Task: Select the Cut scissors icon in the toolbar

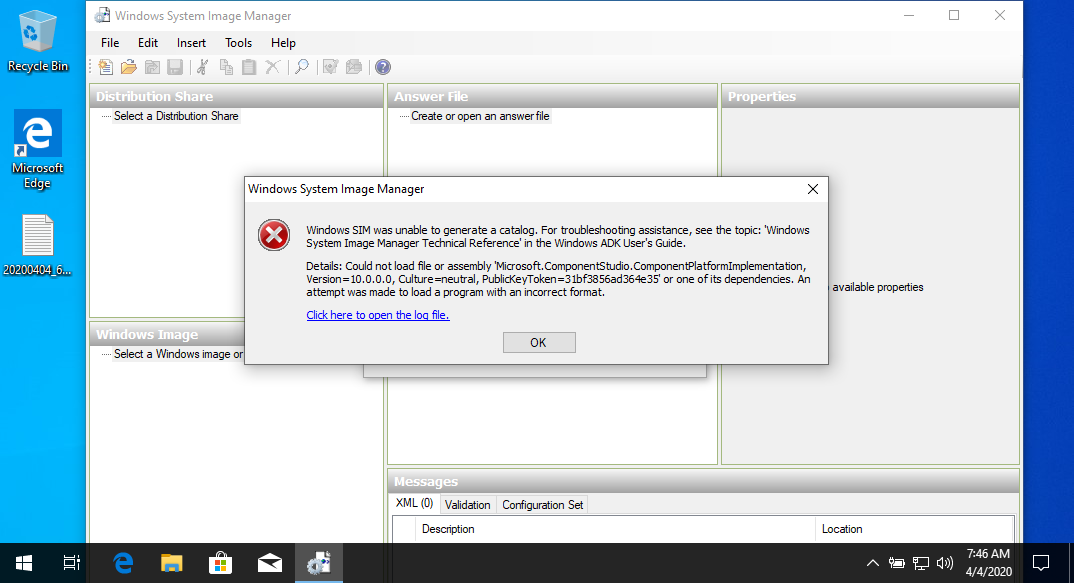Action: point(203,67)
